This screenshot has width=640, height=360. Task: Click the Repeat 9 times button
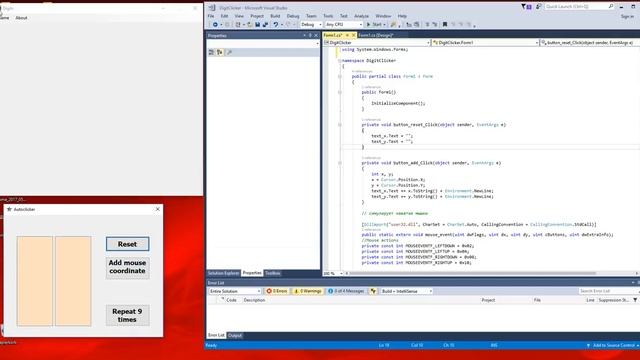click(x=127, y=315)
